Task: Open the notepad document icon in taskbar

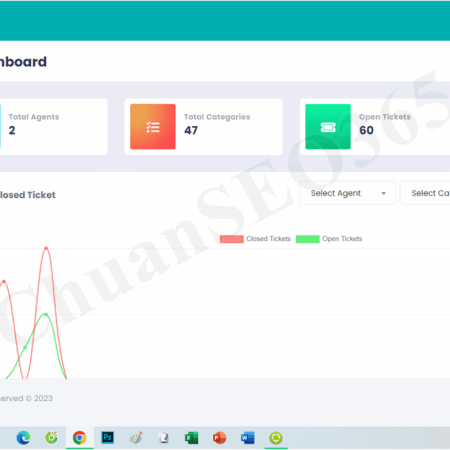Action: click(x=164, y=438)
